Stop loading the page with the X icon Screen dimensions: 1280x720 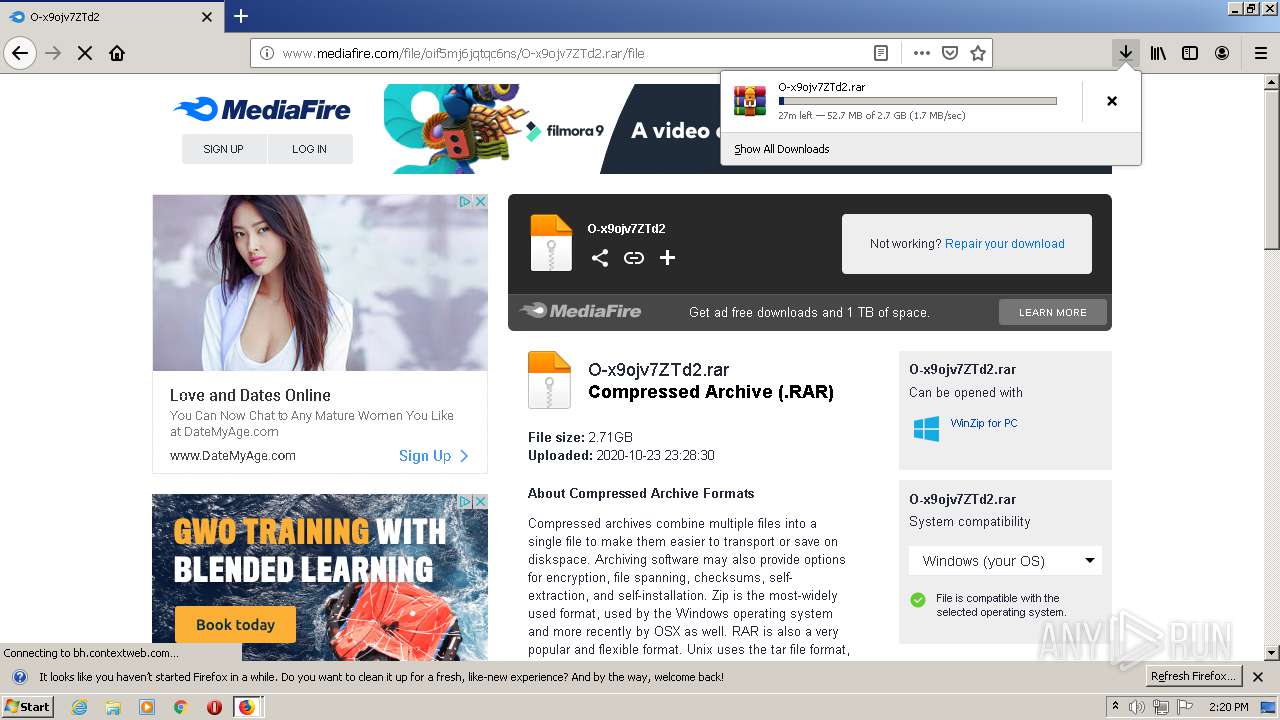(x=85, y=53)
